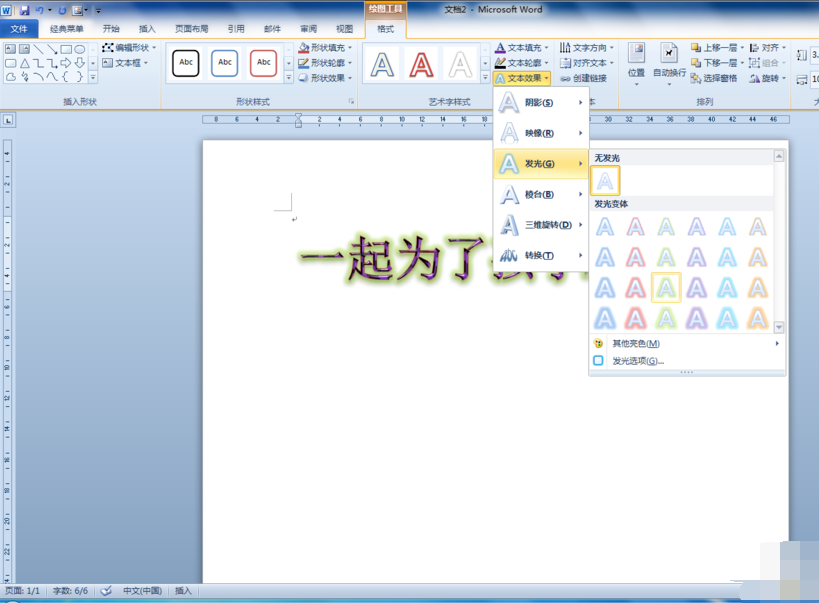The width and height of the screenshot is (819, 603).
Task: Click the spell check icon in status bar
Action: click(x=106, y=591)
